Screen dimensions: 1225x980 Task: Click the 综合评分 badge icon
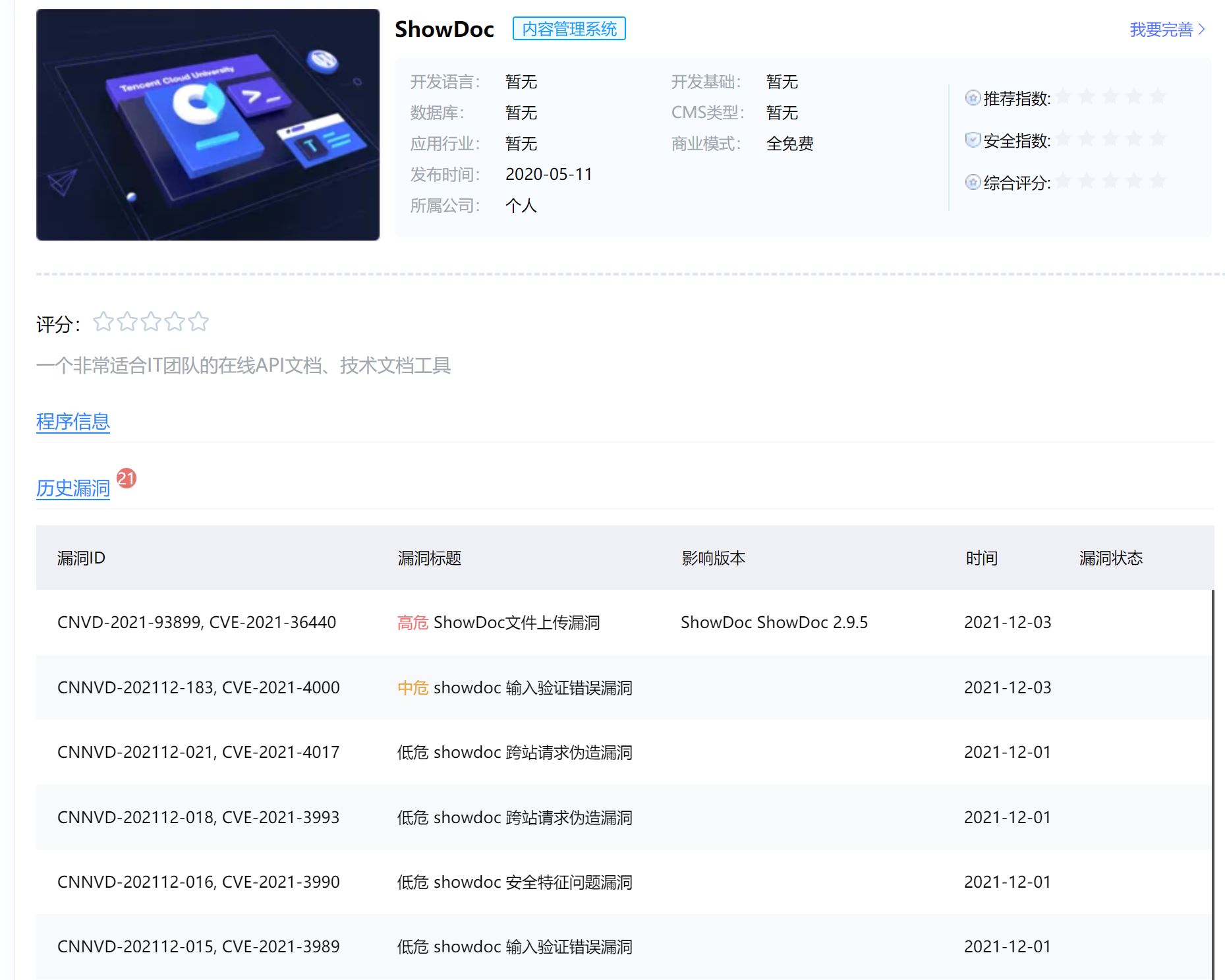pos(973,182)
